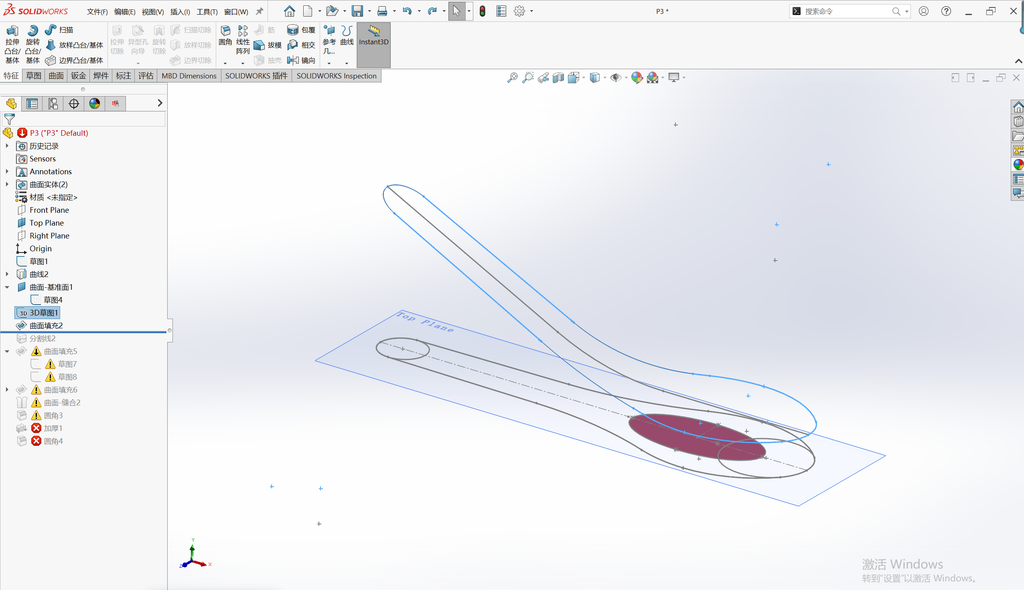Open the Options gear icon
The image size is (1024, 590).
coord(519,11)
